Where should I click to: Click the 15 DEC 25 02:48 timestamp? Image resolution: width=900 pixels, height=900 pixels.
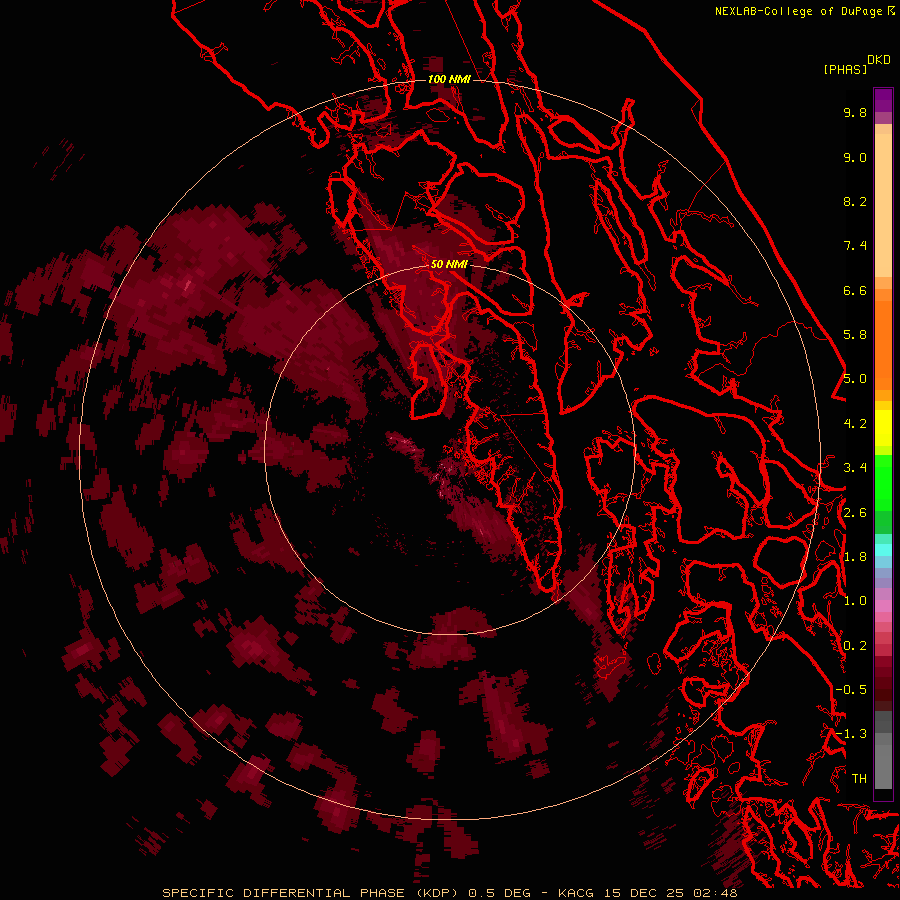click(x=671, y=893)
